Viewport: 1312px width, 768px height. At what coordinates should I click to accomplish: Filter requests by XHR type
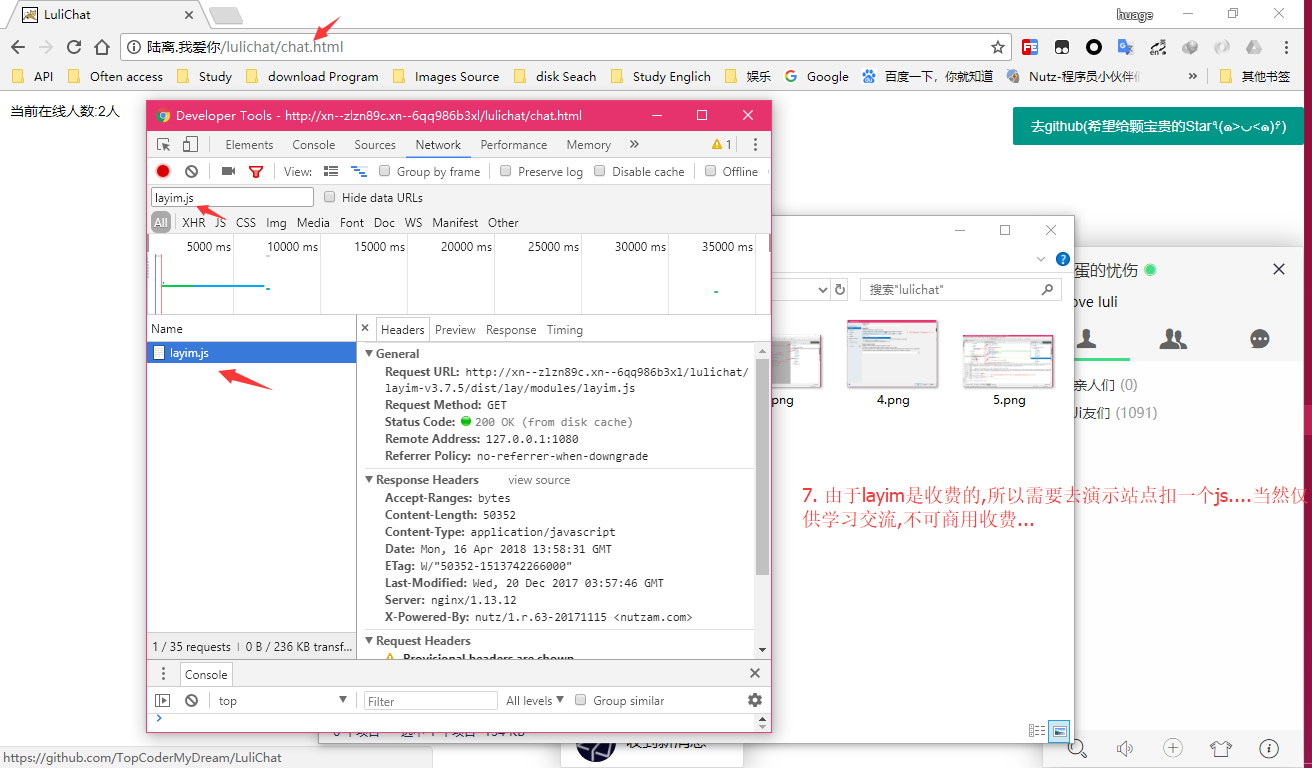[194, 223]
